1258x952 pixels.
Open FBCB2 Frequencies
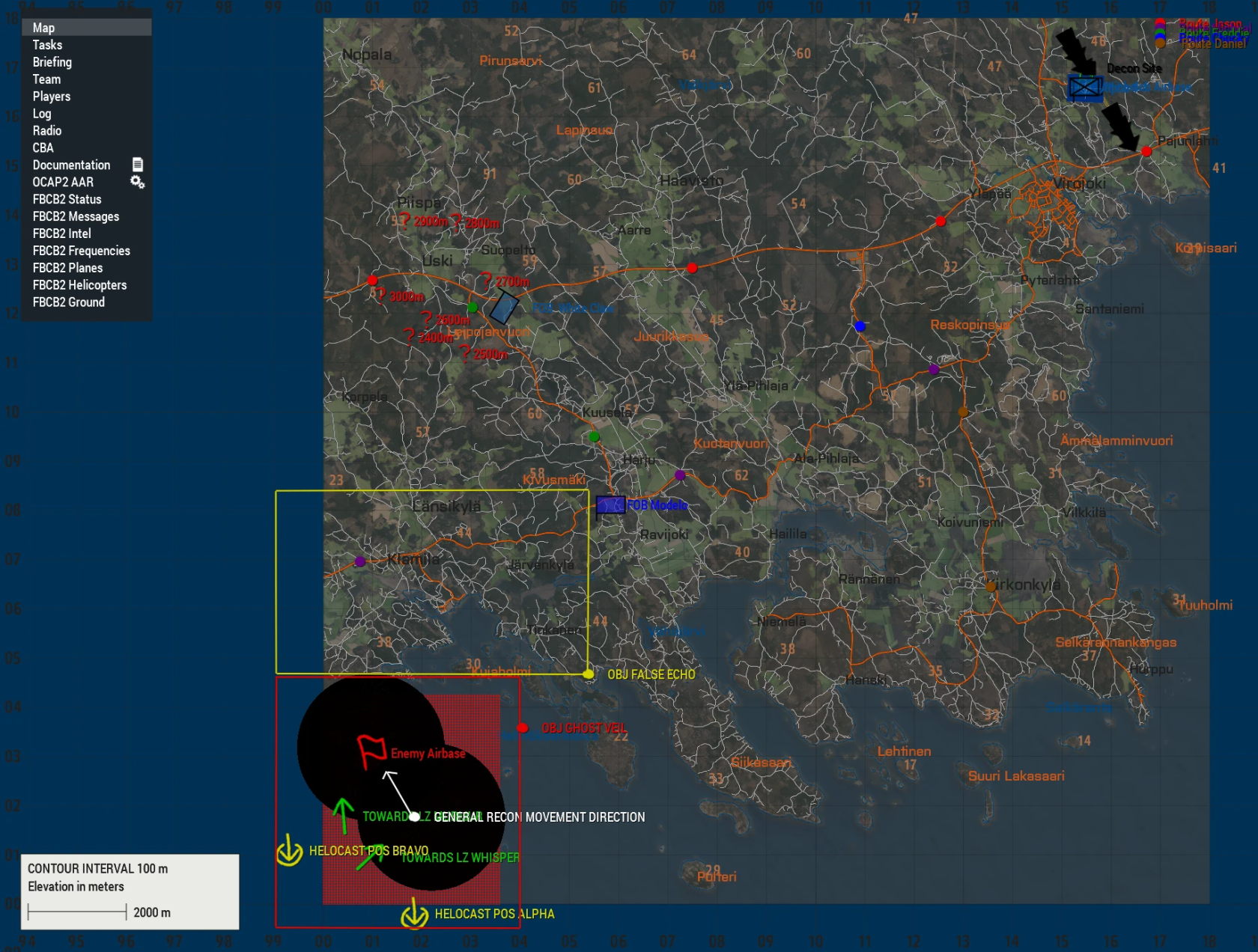81,251
